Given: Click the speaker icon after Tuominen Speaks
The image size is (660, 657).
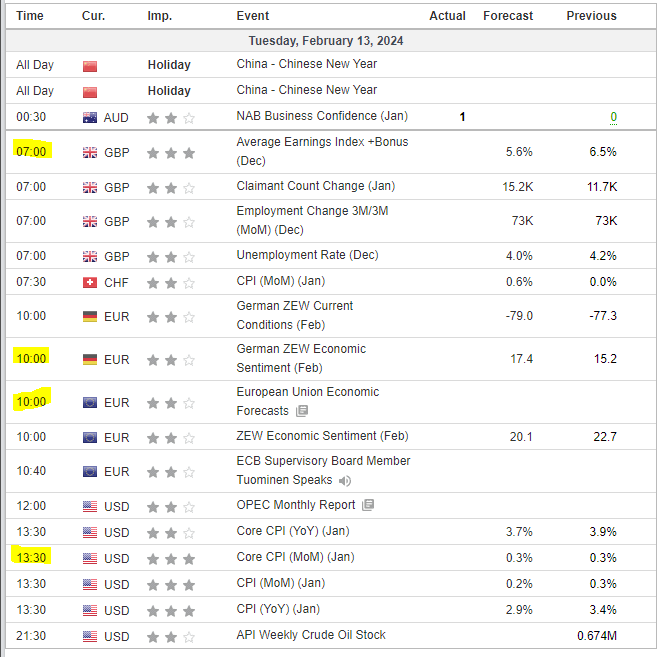Looking at the screenshot, I should coord(345,480).
